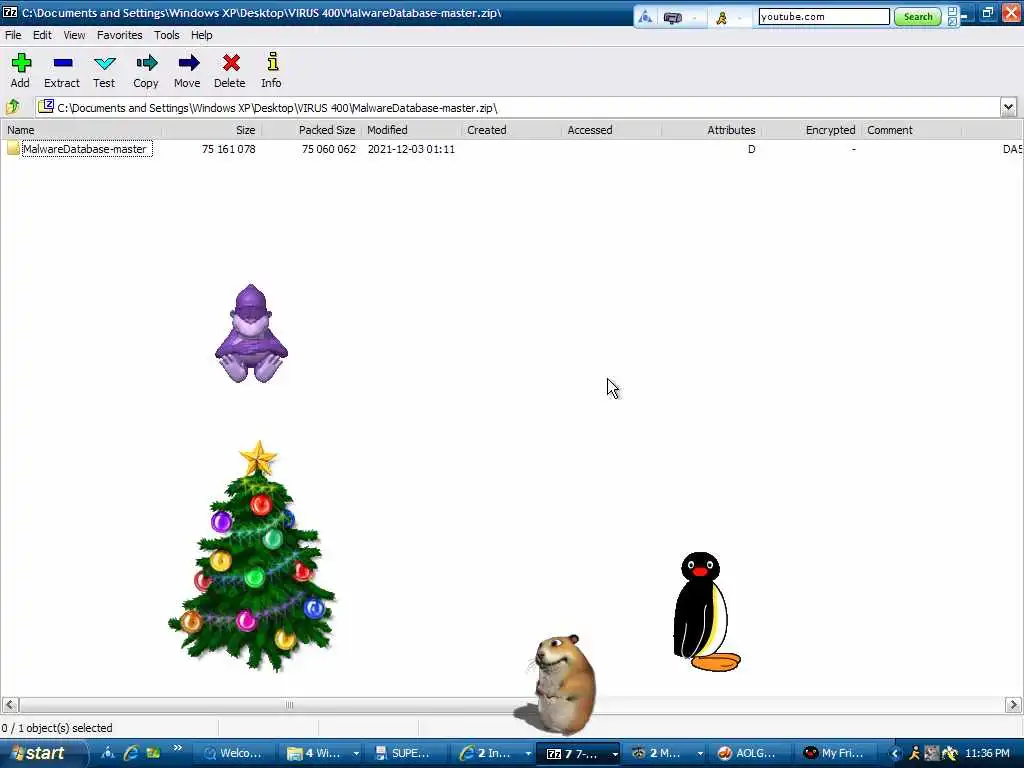Screen dimensions: 1024x768
Task: Click the AOL quick launch icon
Action: 108,753
